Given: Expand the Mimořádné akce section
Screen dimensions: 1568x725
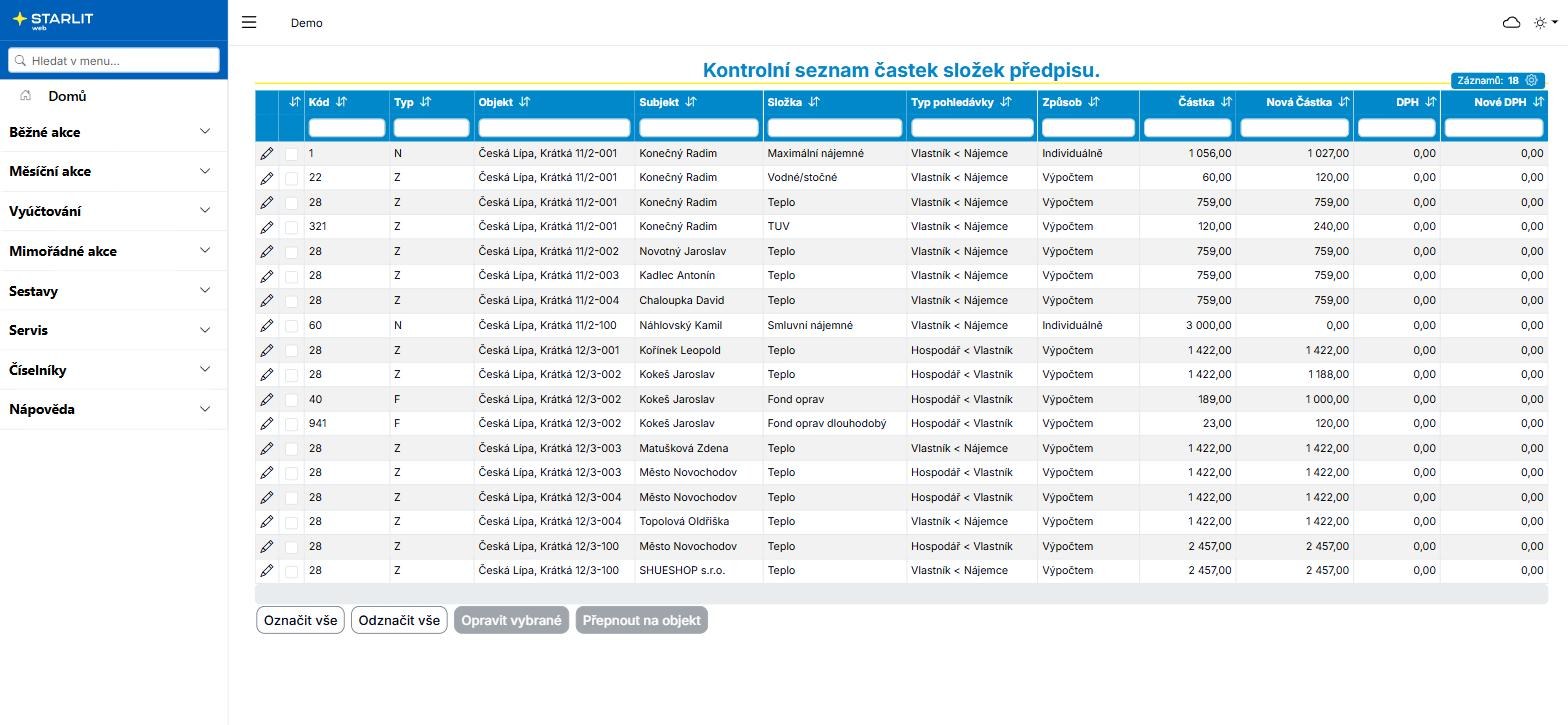Looking at the screenshot, I should (x=113, y=251).
